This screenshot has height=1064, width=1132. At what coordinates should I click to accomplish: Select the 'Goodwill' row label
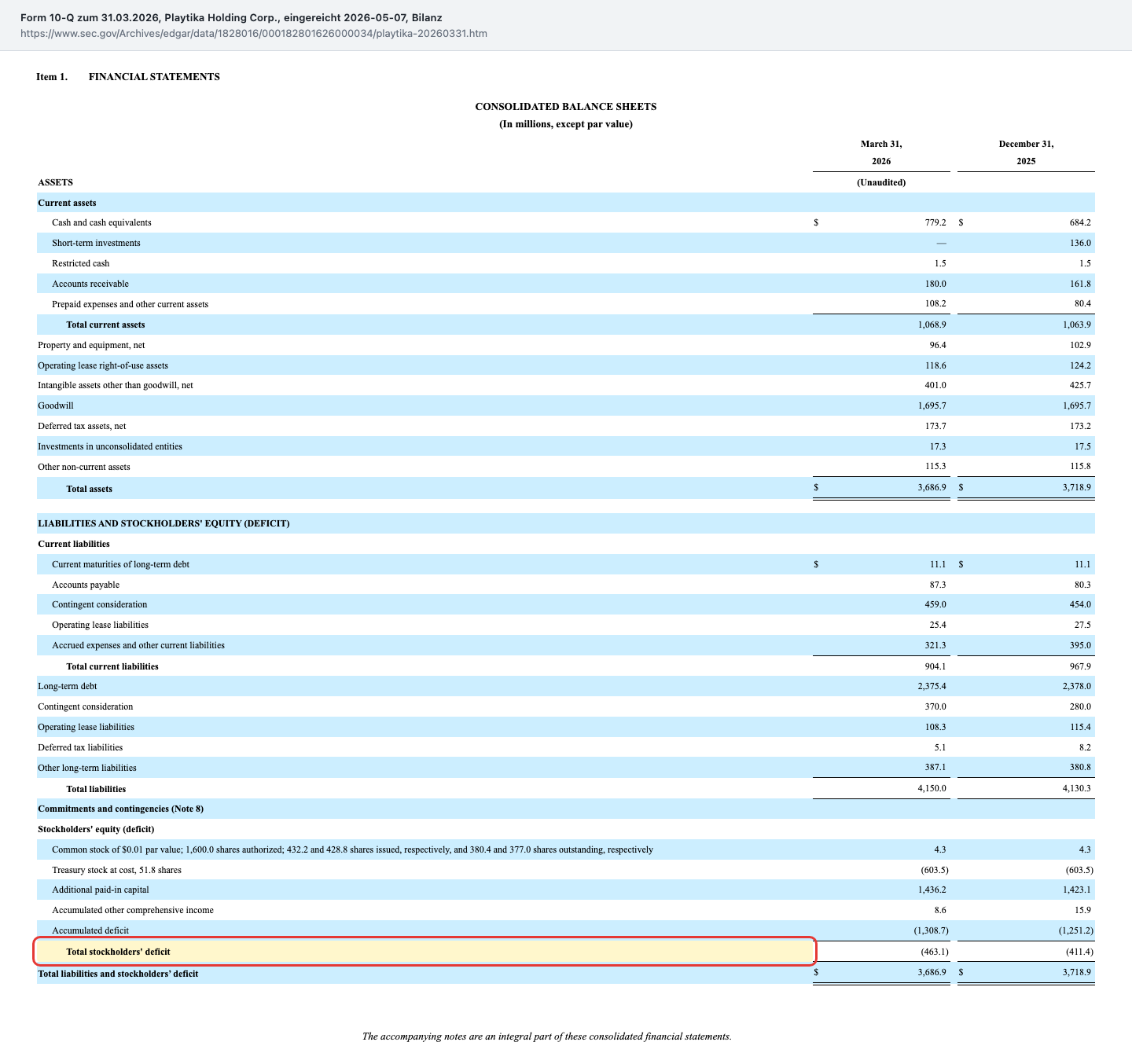[56, 405]
